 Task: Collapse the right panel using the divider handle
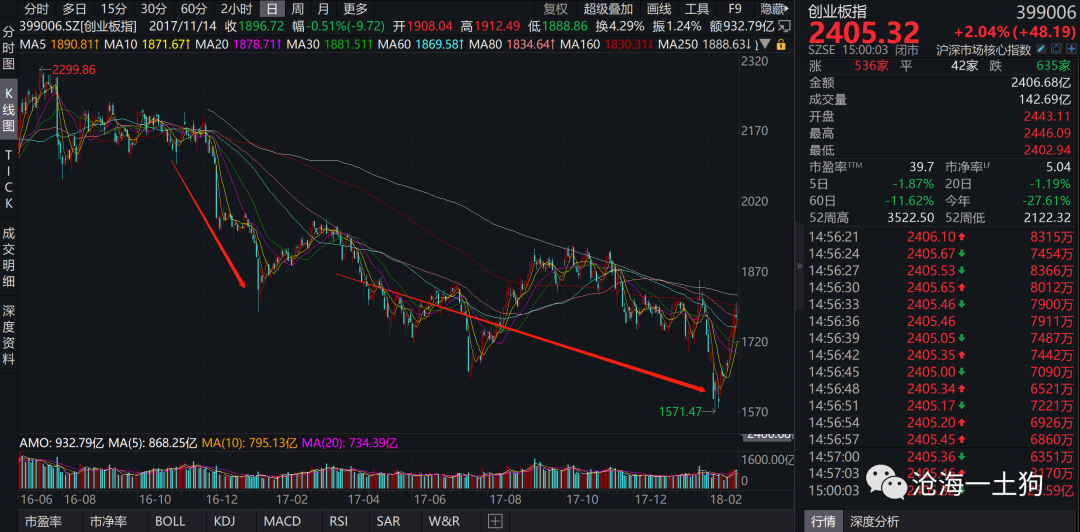pyautogui.click(x=798, y=266)
